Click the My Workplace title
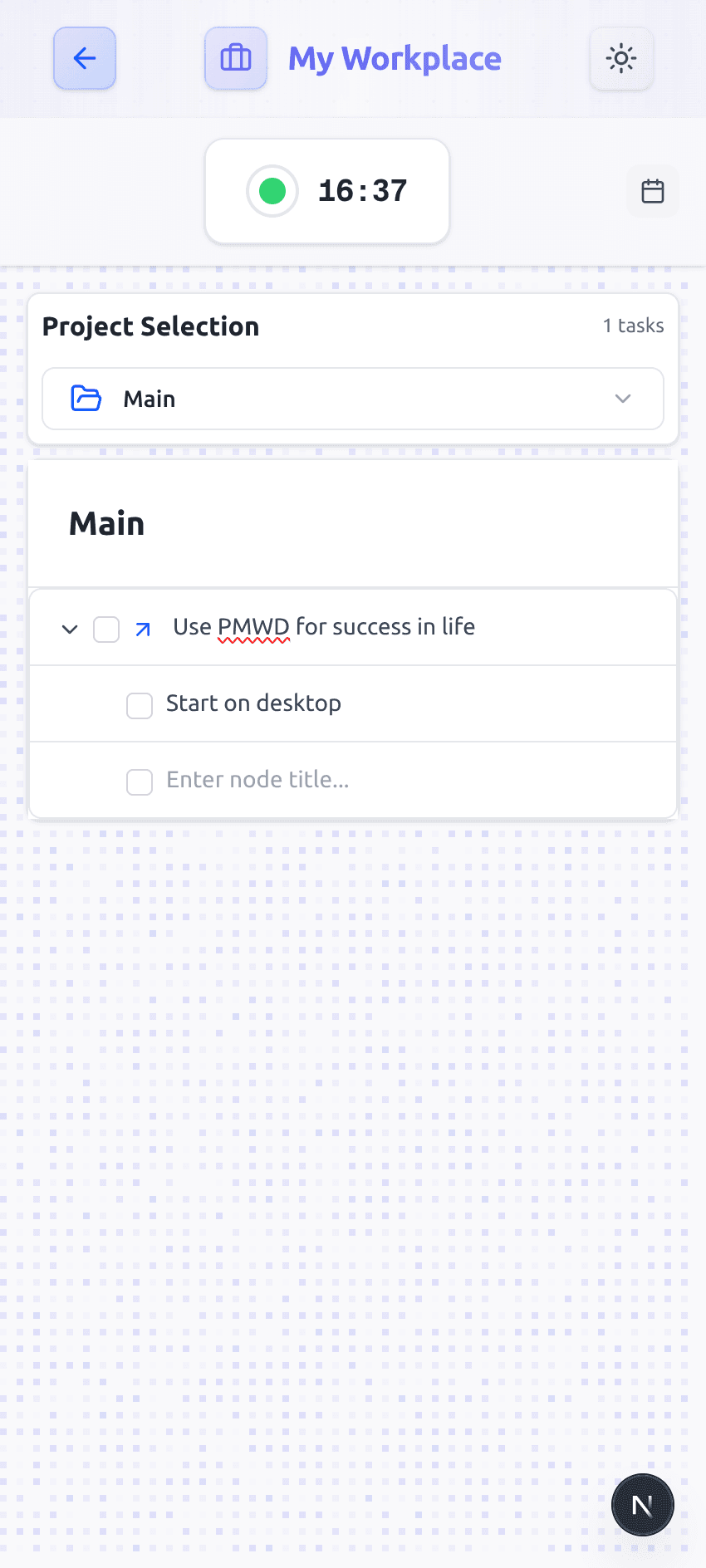The width and height of the screenshot is (706, 1568). click(395, 59)
